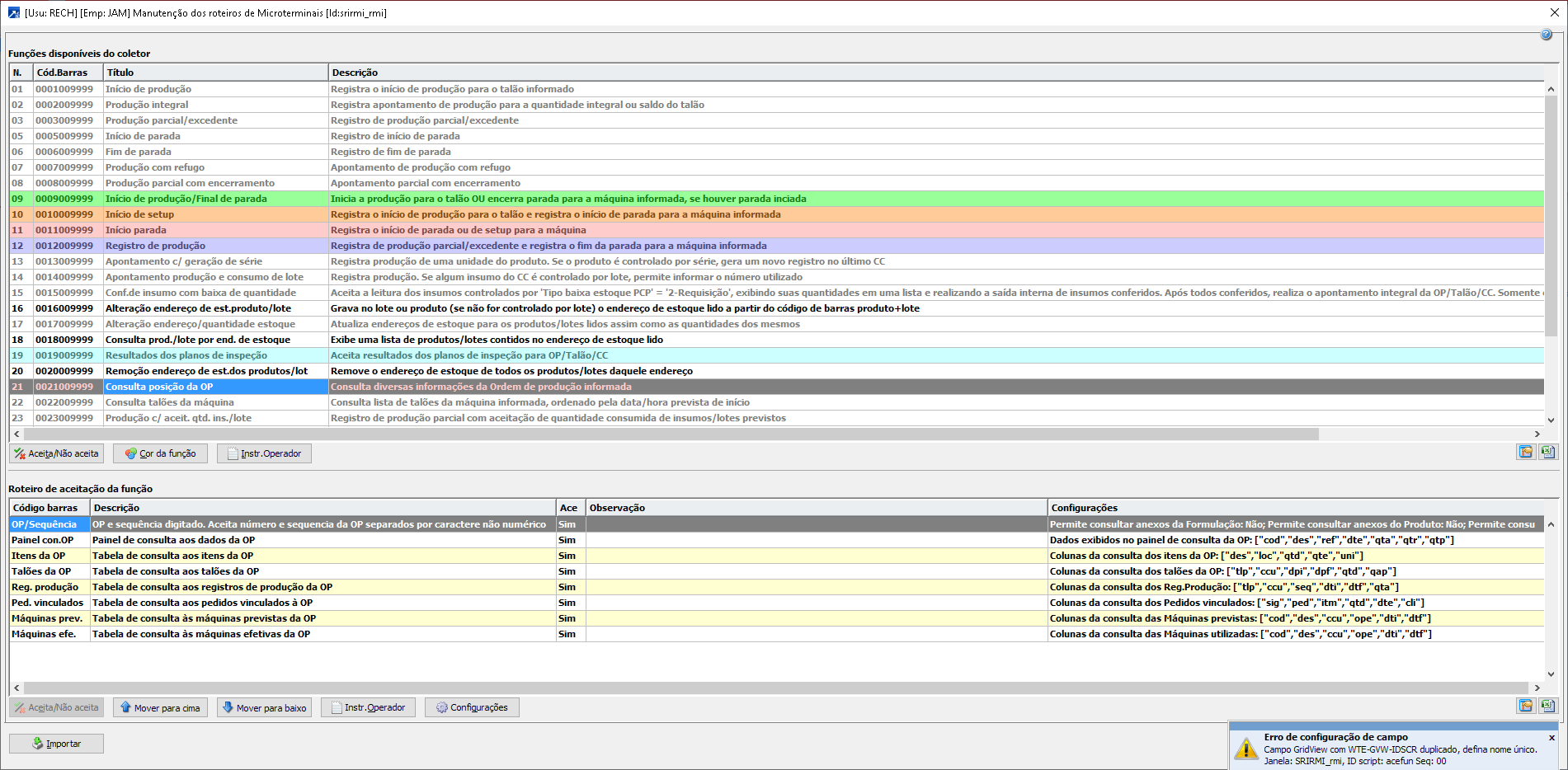Screen dimensions: 1568x770
Task: Click grid layout icon above the roteiro grid
Action: point(1525,452)
